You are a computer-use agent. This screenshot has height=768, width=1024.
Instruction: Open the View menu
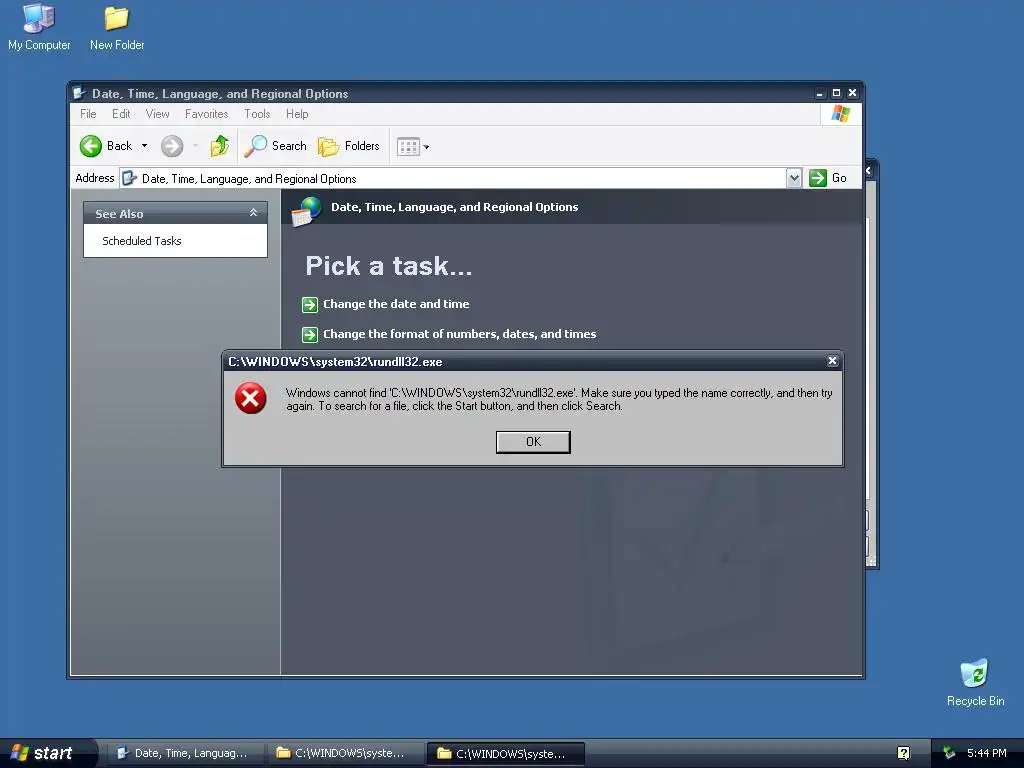(157, 114)
